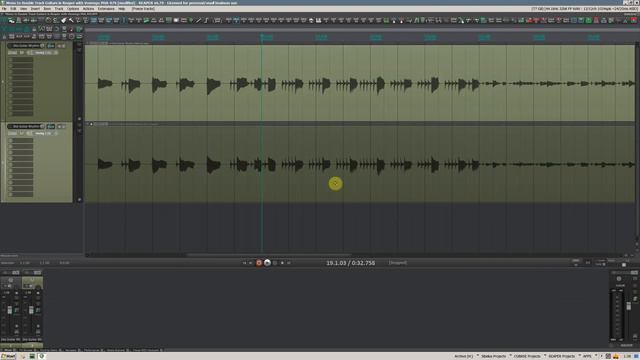This screenshot has height=360, width=640.
Task: Jump to project end with rightmost transport button
Action: (x=289, y=263)
